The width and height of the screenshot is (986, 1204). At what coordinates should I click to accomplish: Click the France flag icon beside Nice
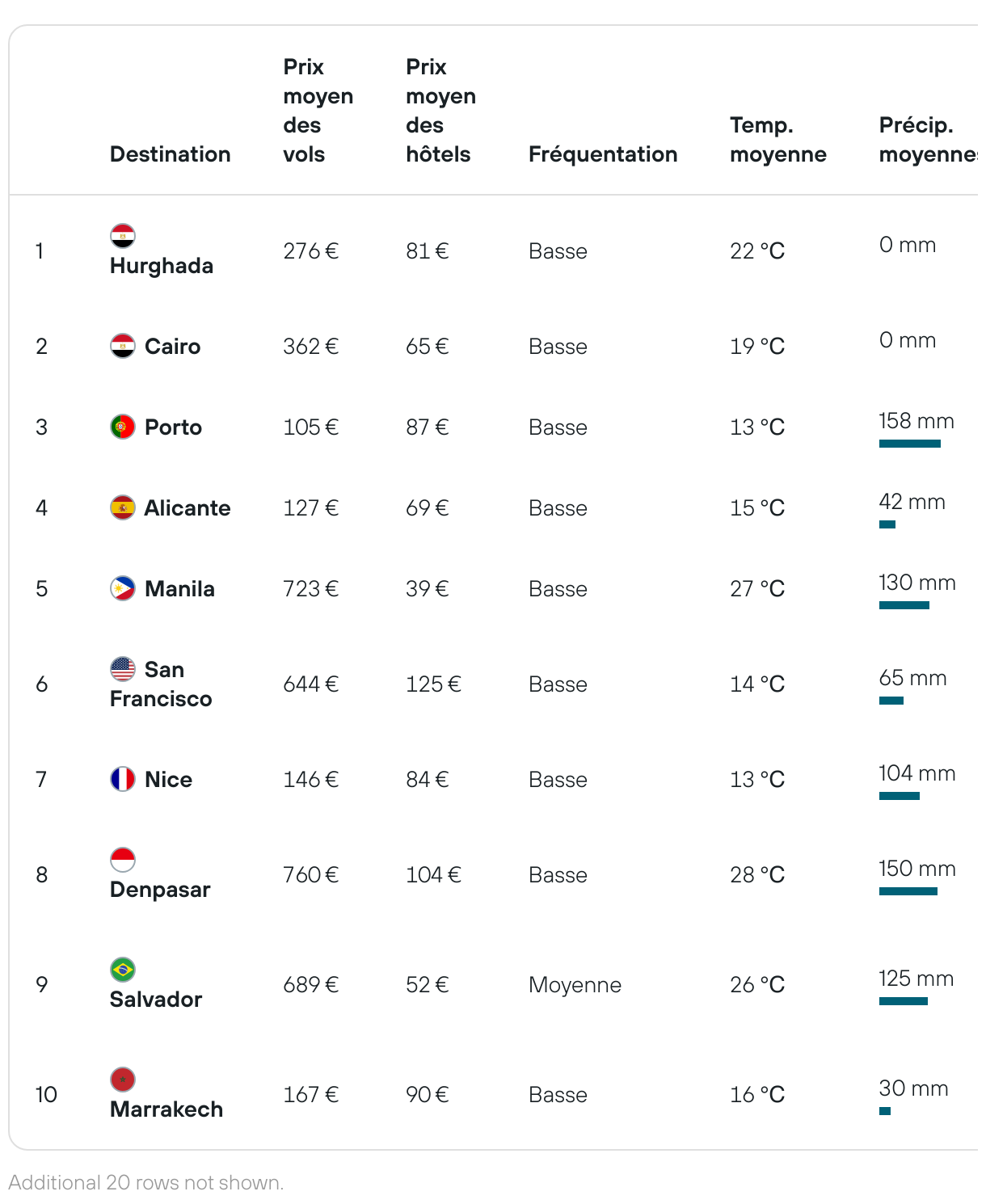click(123, 779)
